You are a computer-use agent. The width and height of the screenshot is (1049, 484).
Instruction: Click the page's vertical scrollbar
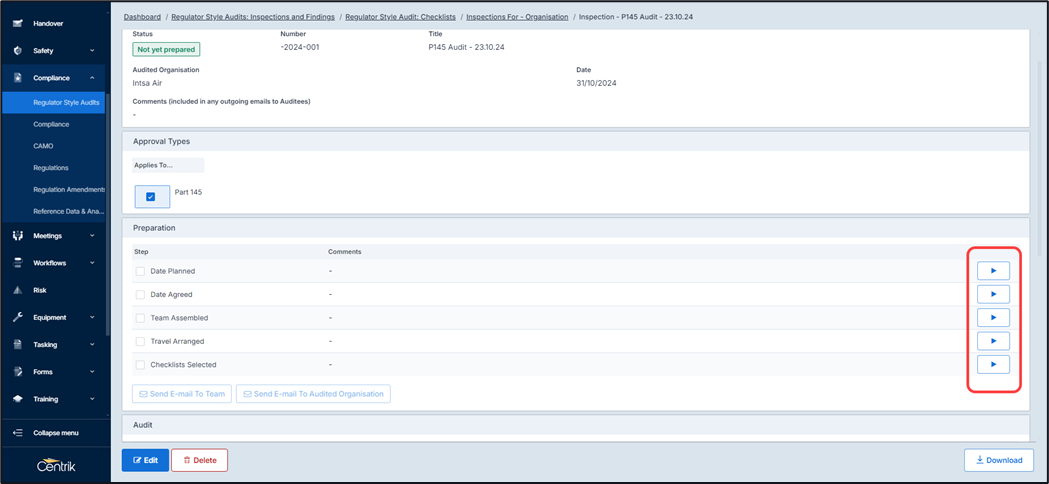1040,150
